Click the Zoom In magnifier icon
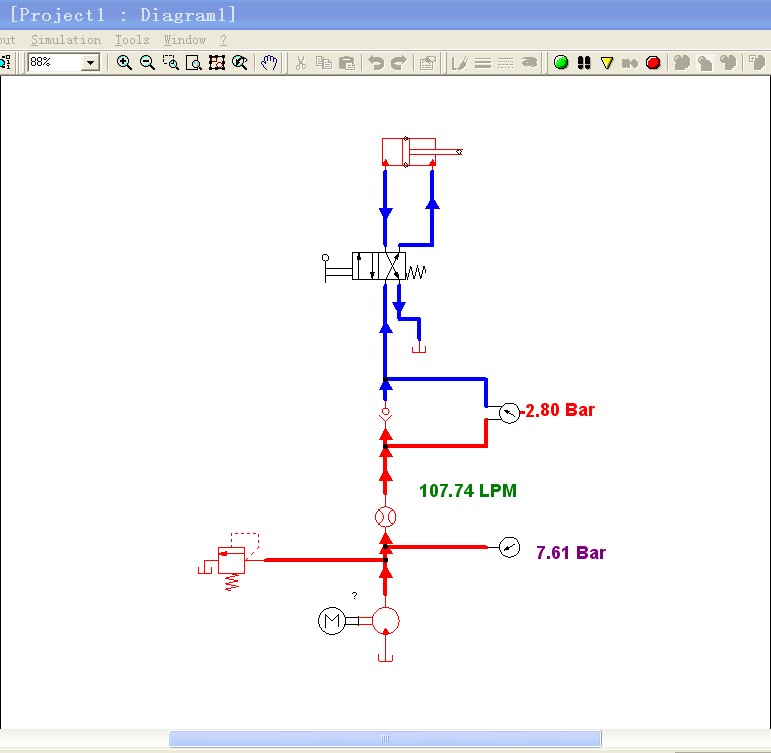This screenshot has width=771, height=753. 124,62
